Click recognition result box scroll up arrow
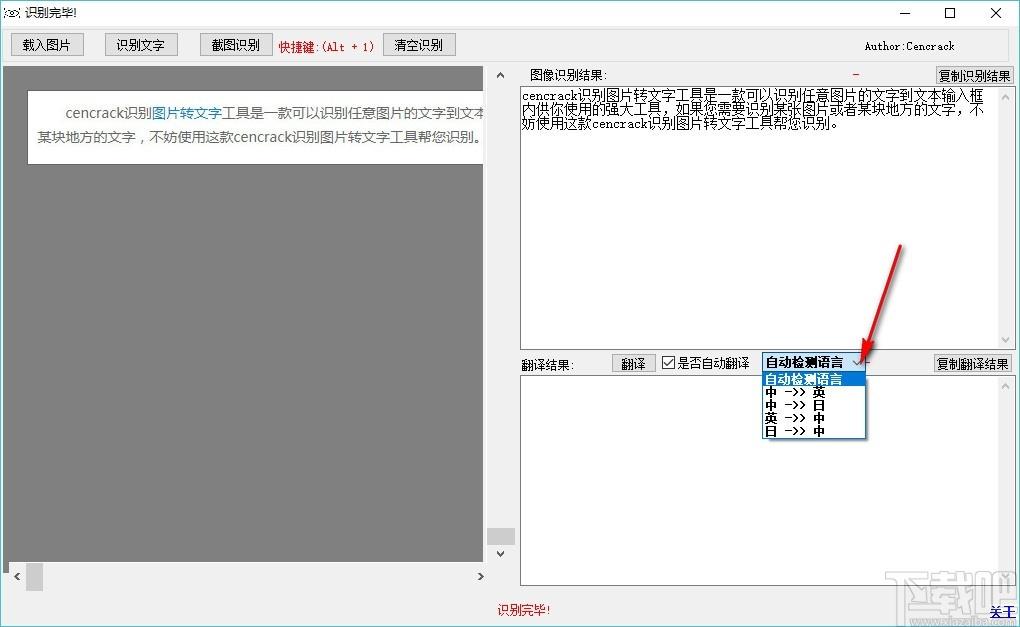This screenshot has width=1020, height=627. [x=1006, y=98]
